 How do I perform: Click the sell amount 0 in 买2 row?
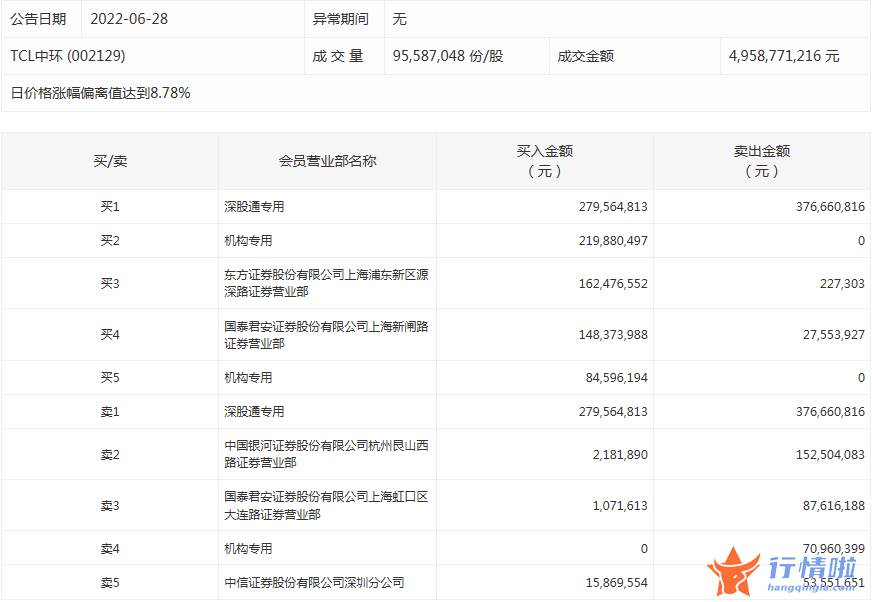pyautogui.click(x=861, y=240)
